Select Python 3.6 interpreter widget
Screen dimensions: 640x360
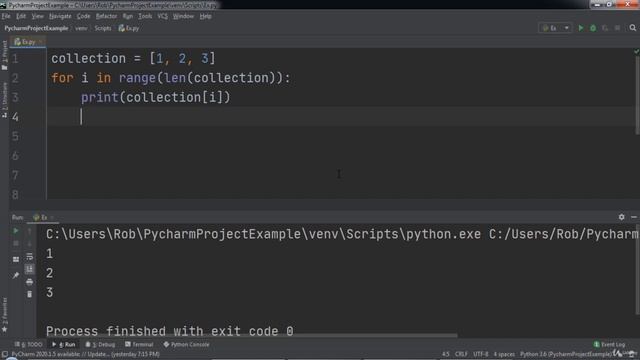click(x=566, y=354)
